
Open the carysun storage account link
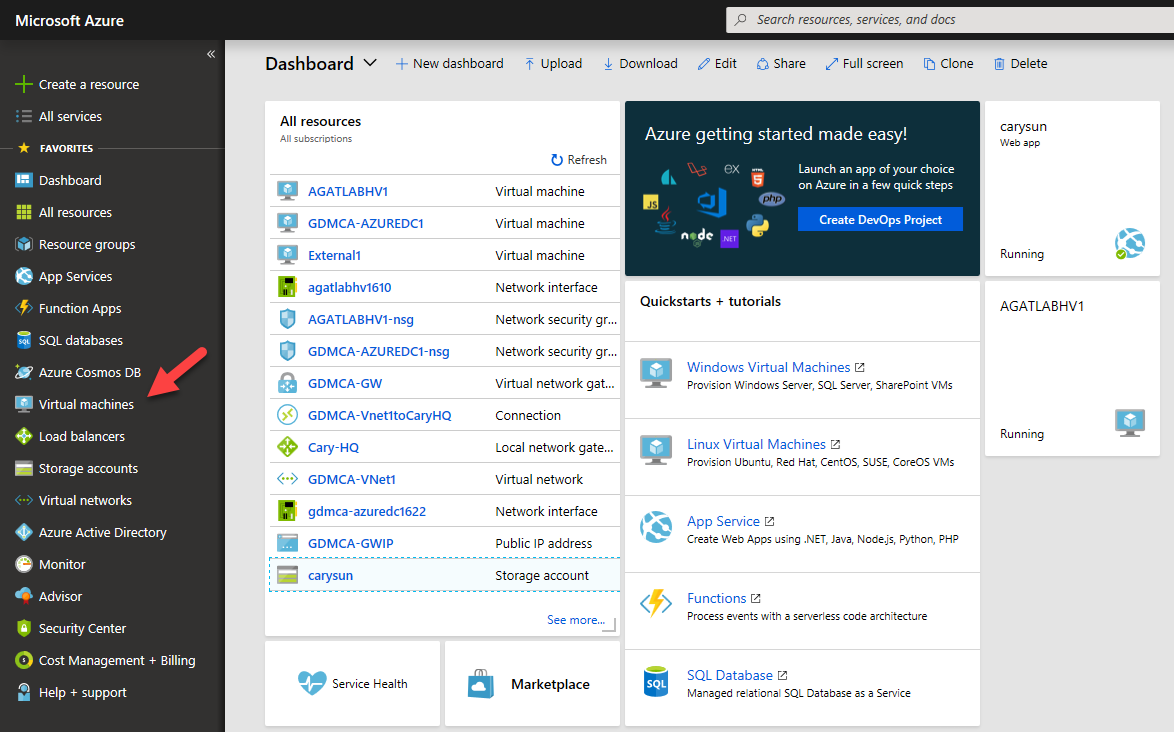coord(330,575)
